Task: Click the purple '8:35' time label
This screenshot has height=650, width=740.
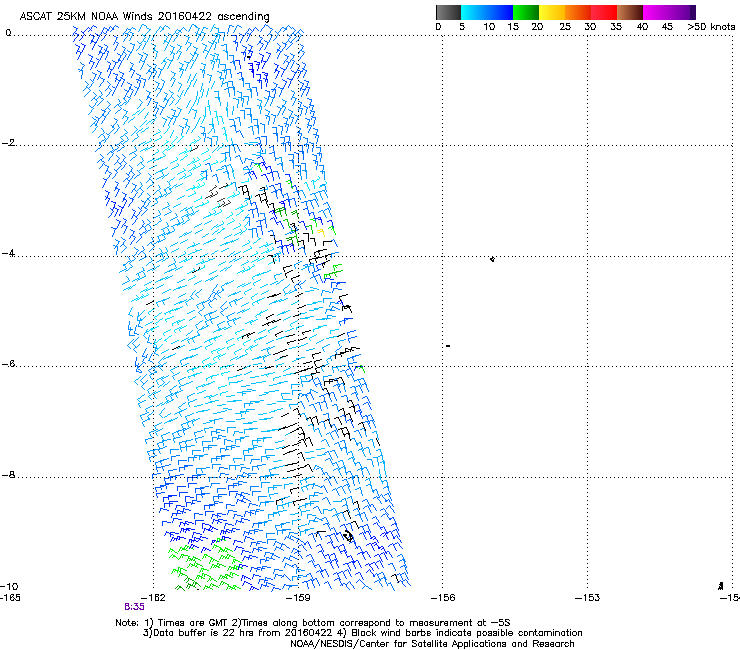Action: point(135,607)
